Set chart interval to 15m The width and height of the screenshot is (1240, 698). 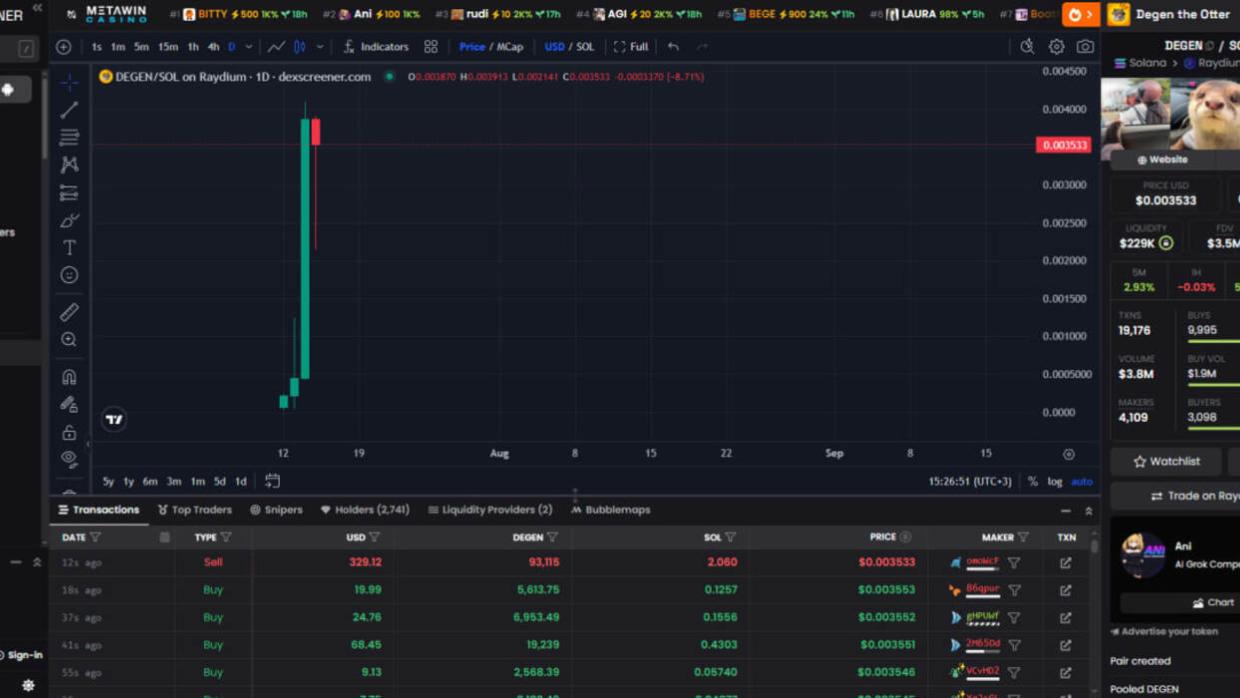pos(168,47)
